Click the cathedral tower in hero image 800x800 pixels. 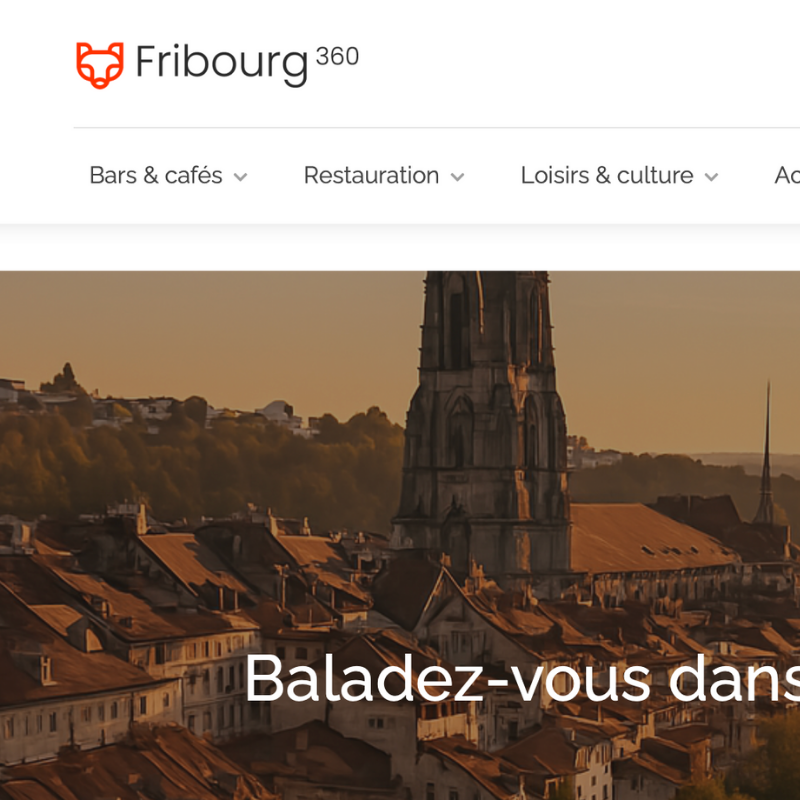point(484,418)
